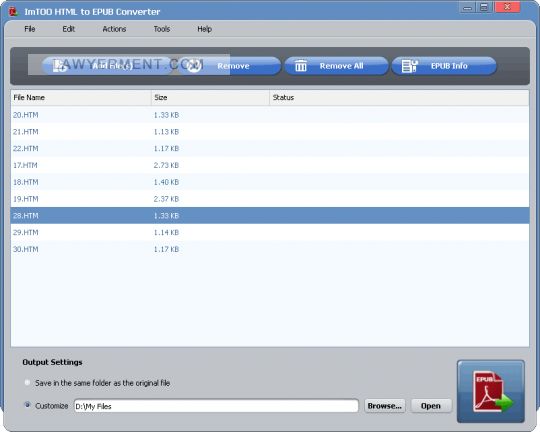Click the EPUB Info label text
The height and width of the screenshot is (432, 540).
coord(449,66)
